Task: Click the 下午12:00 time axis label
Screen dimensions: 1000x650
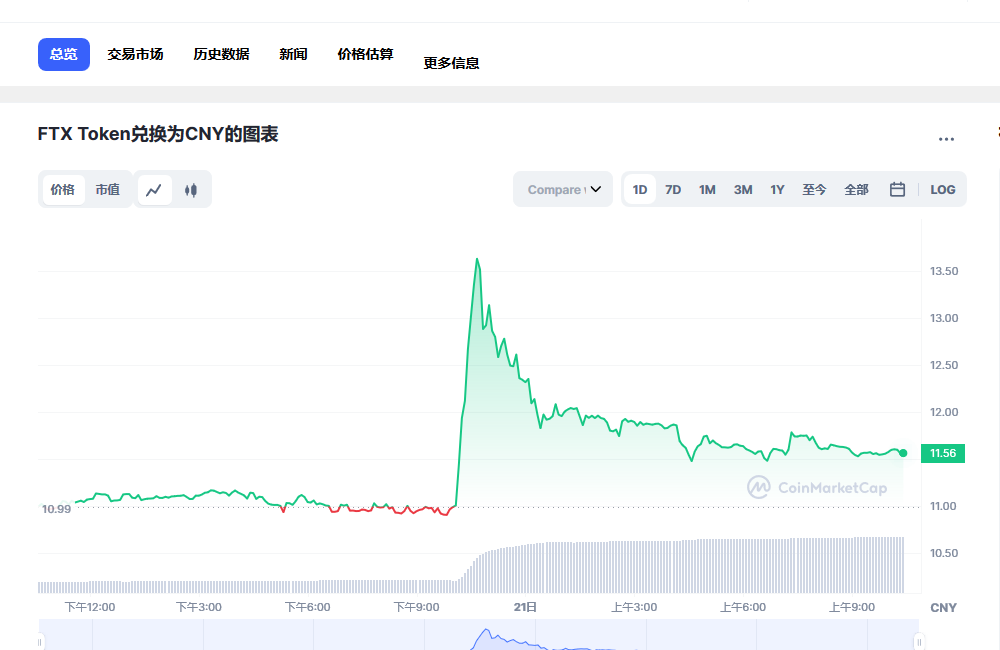Action: (x=90, y=607)
